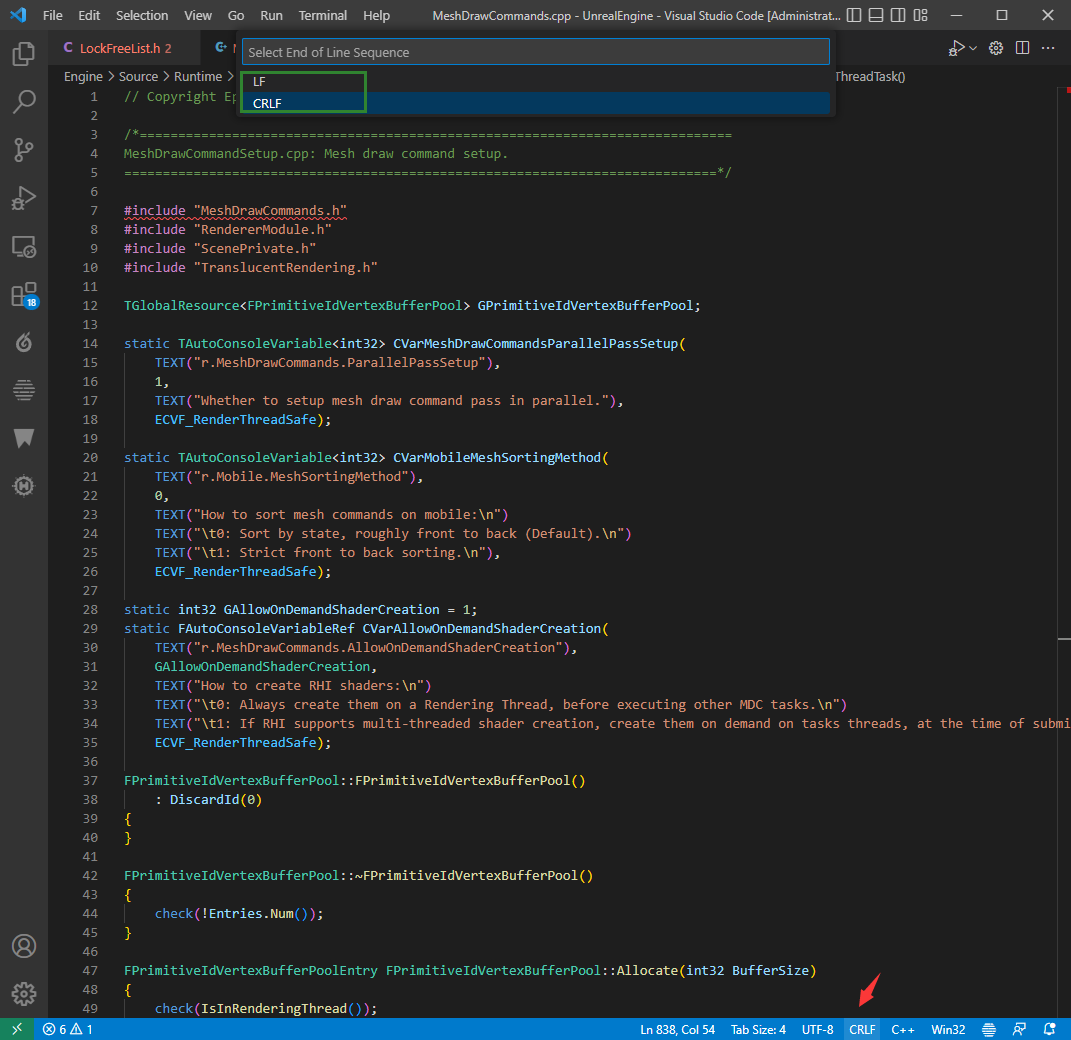The height and width of the screenshot is (1040, 1071).
Task: Open the Terminal menu
Action: [323, 16]
